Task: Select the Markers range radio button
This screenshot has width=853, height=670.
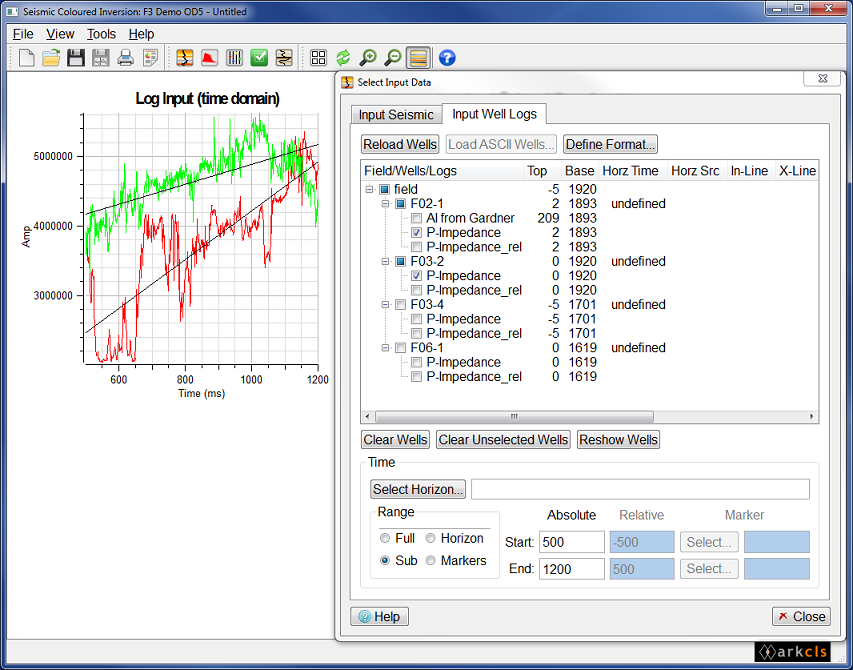Action: coord(430,561)
